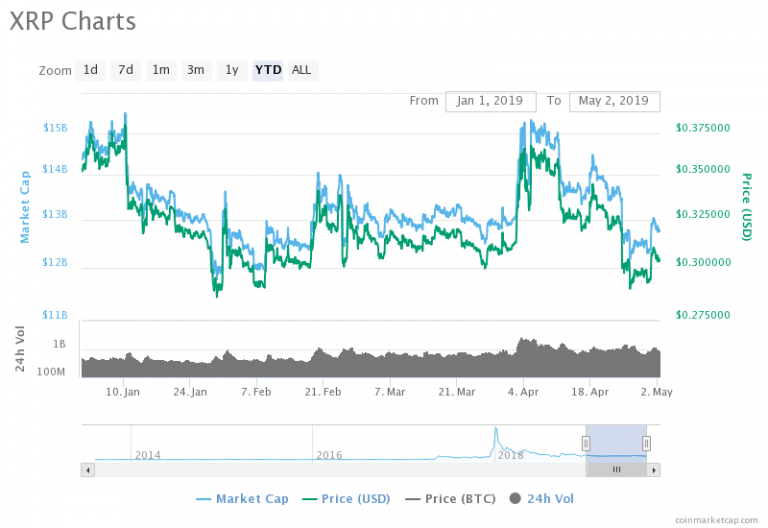Click the 4. Apr axis label
768x528 pixels.
(x=523, y=392)
